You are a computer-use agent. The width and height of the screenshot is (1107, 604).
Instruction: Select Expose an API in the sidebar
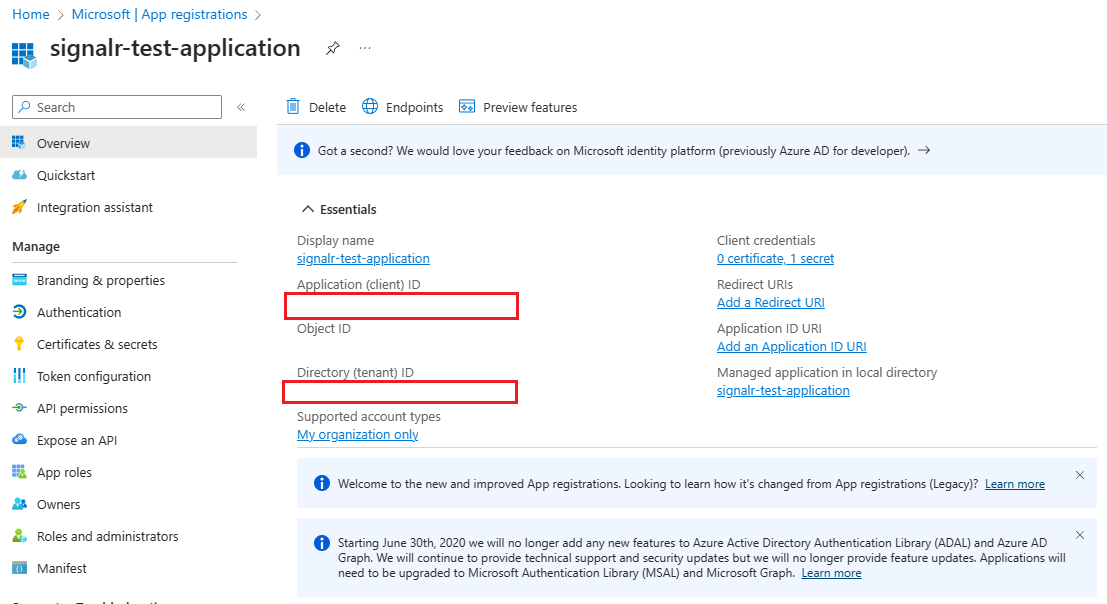(x=79, y=439)
